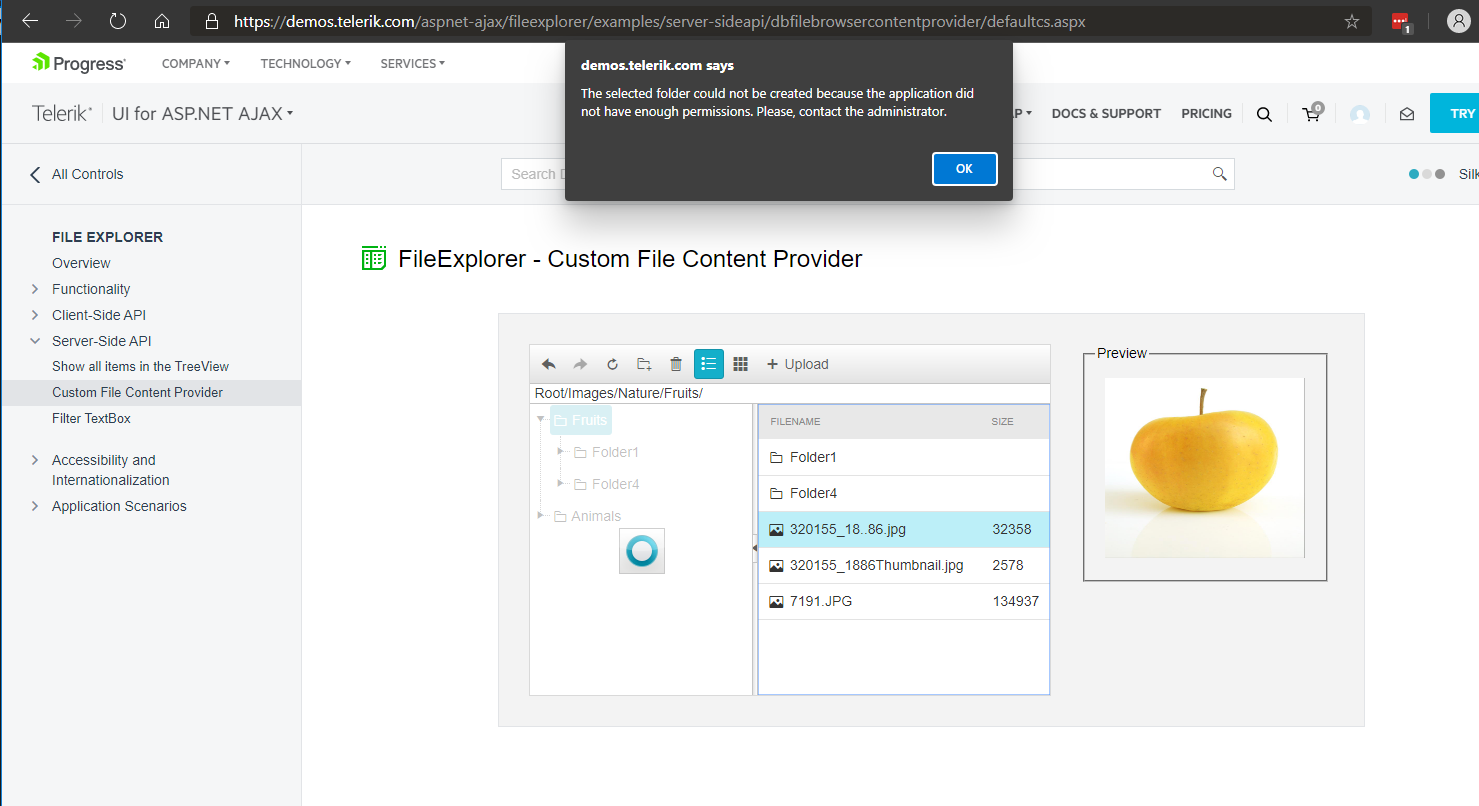Viewport: 1479px width, 806px height.
Task: Click the Telerik logo text
Action: tap(62, 114)
